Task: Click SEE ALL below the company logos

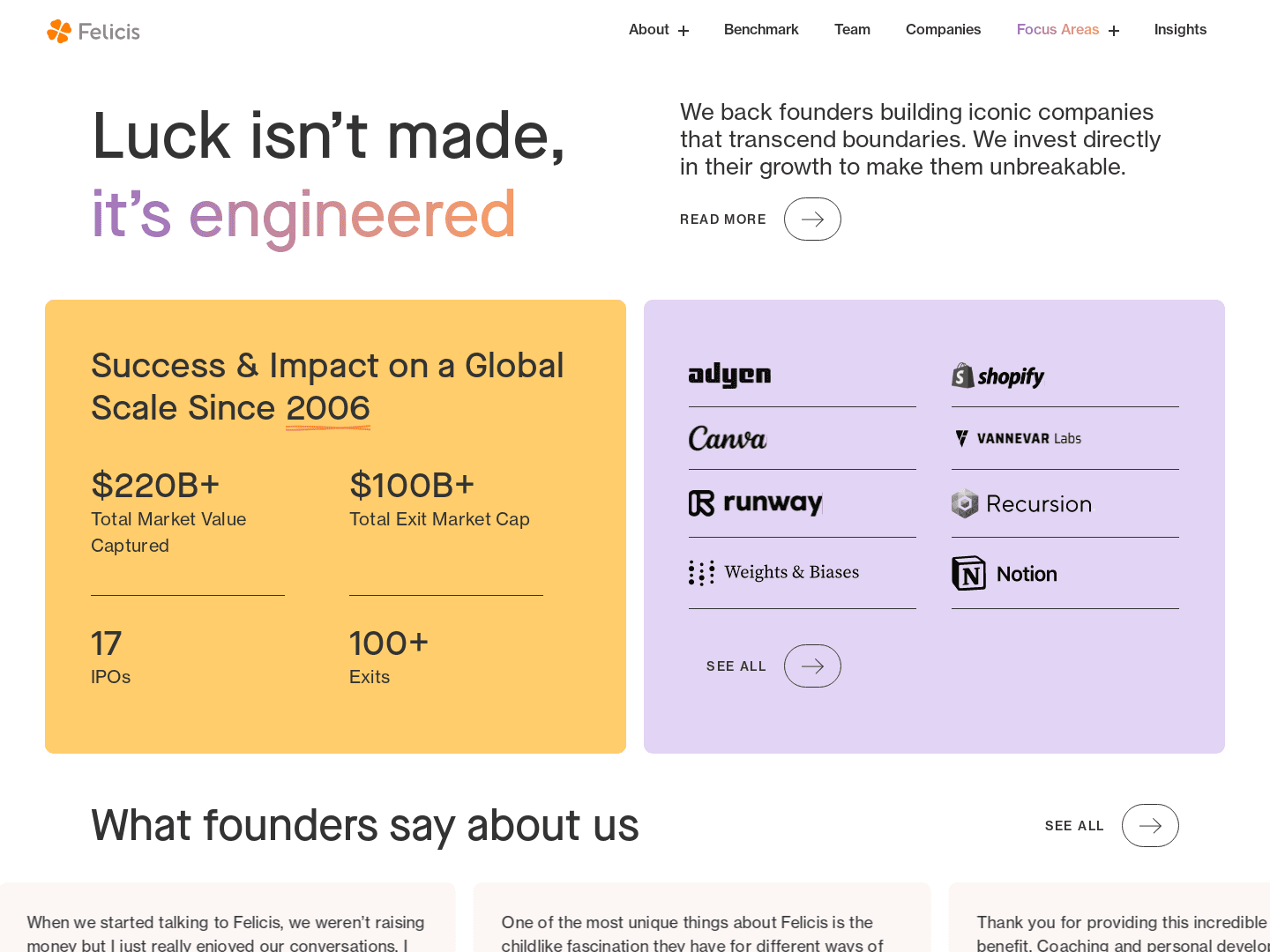Action: [x=736, y=666]
